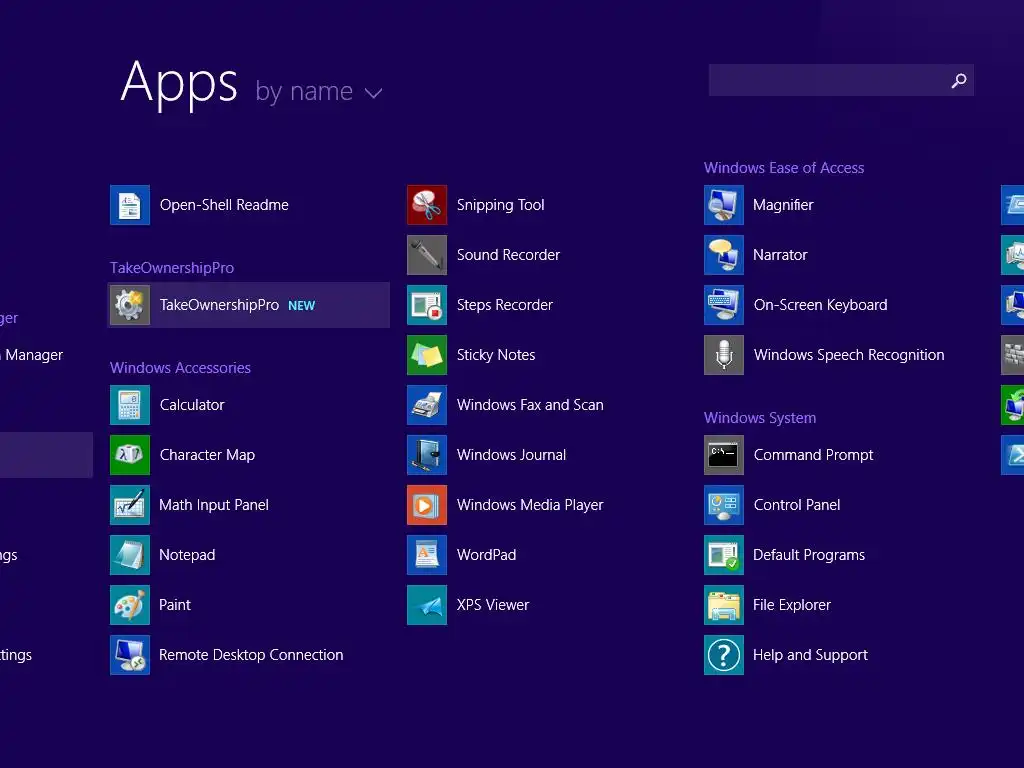Click the Remote Desktop Connection icon
1024x768 pixels.
129,655
